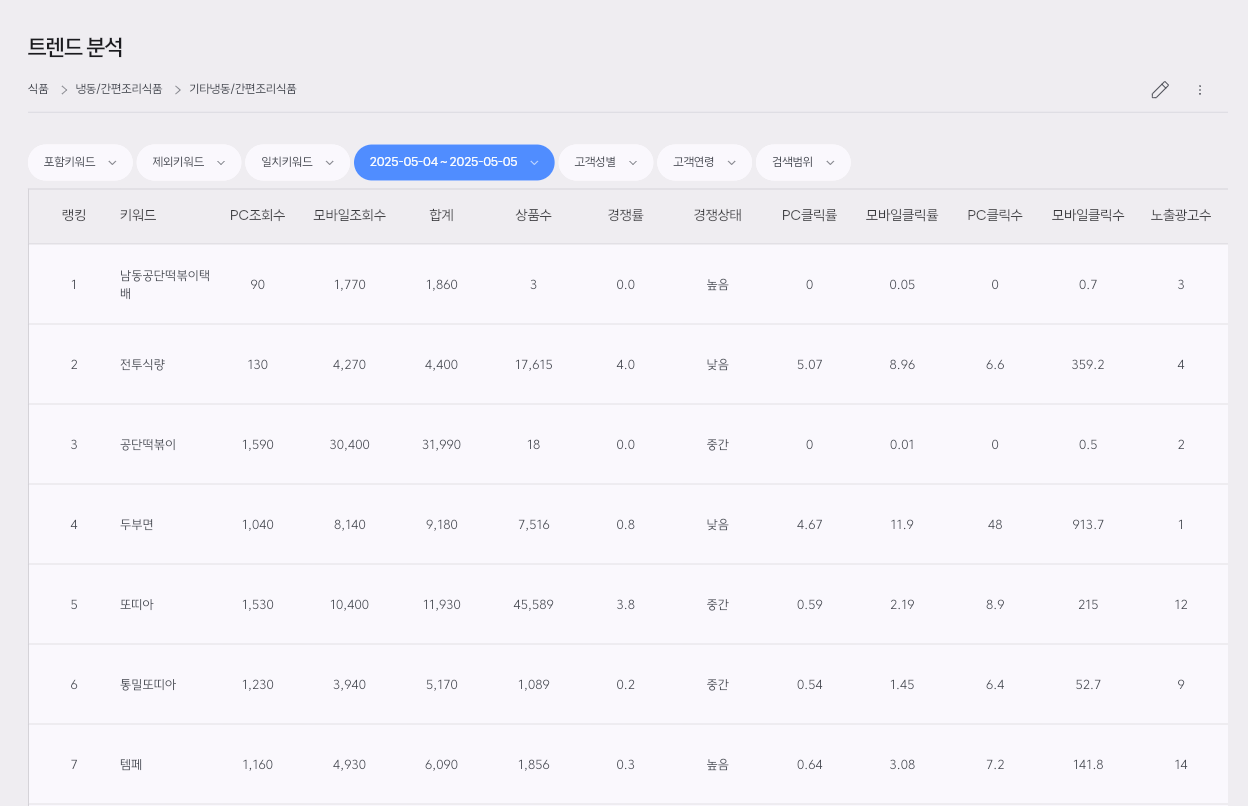Select keyword 통밀또띠아

tap(148, 685)
